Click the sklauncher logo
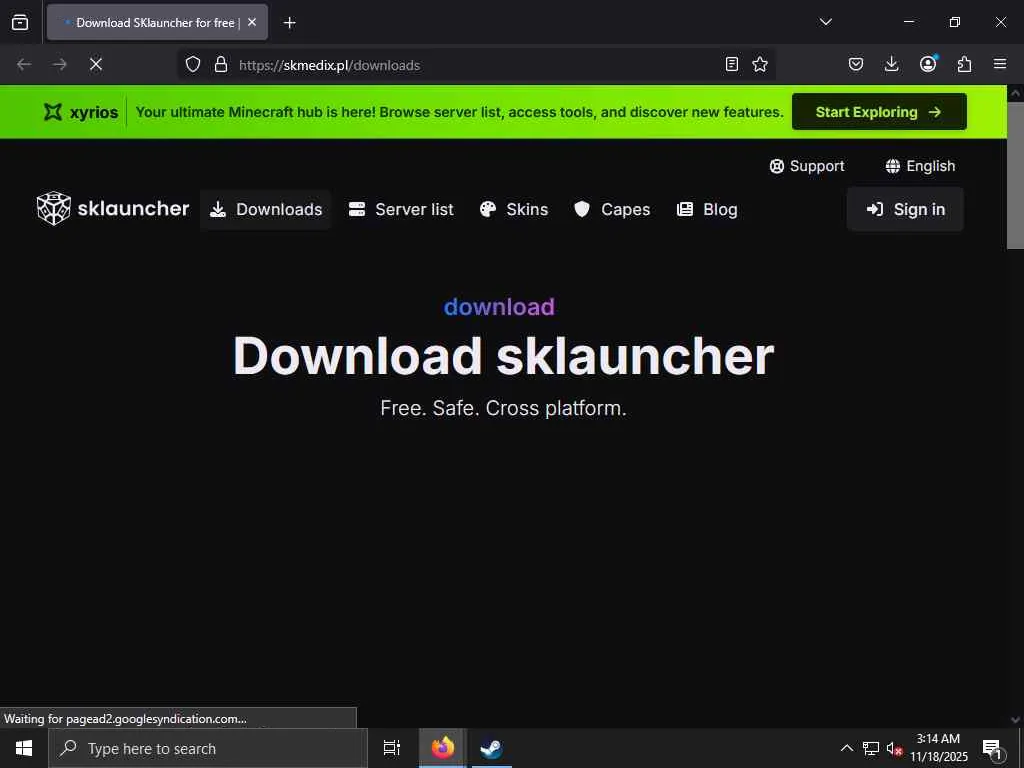The width and height of the screenshot is (1024, 768). coord(113,208)
